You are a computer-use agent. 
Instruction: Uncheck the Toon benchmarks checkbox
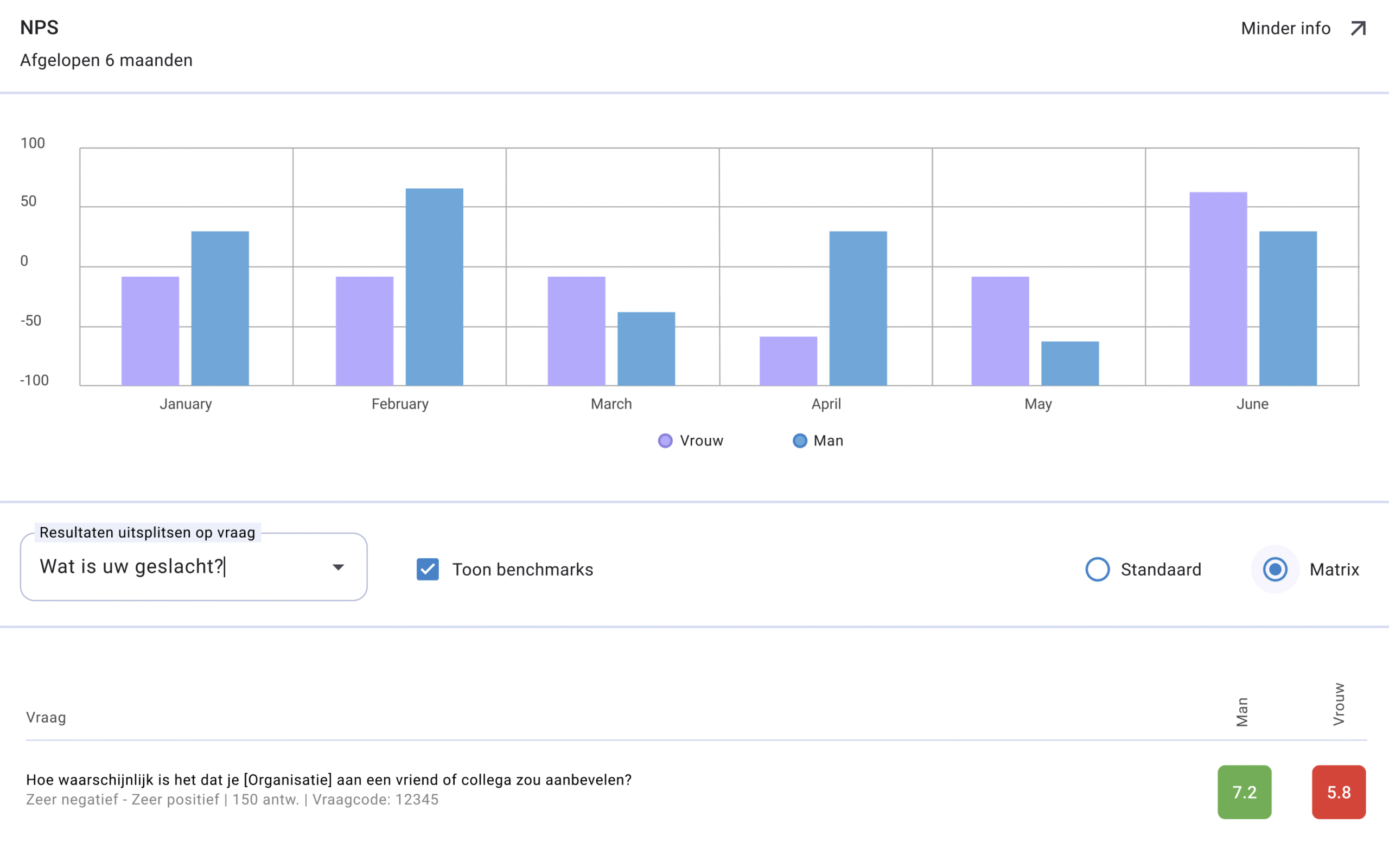pyautogui.click(x=428, y=570)
